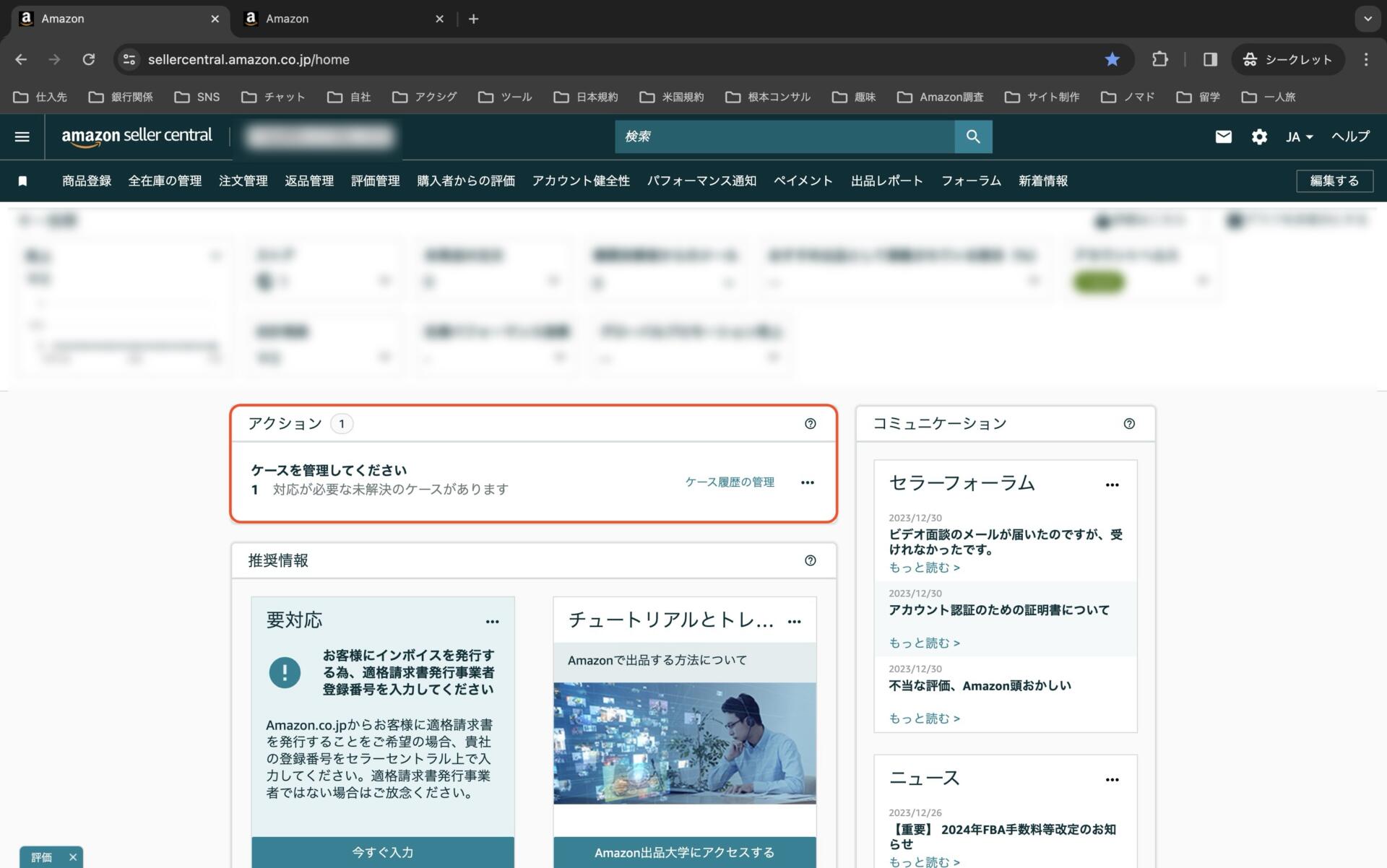Open the 仕入先 bookmark folder
The width and height of the screenshot is (1387, 868).
click(40, 97)
